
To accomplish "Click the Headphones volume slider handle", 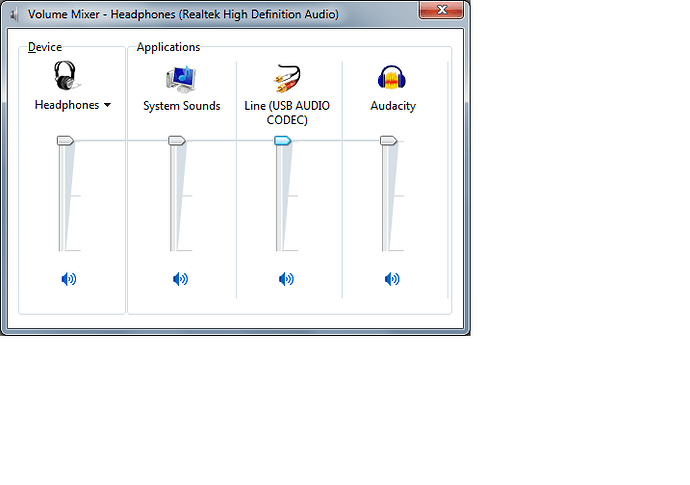I will point(65,140).
